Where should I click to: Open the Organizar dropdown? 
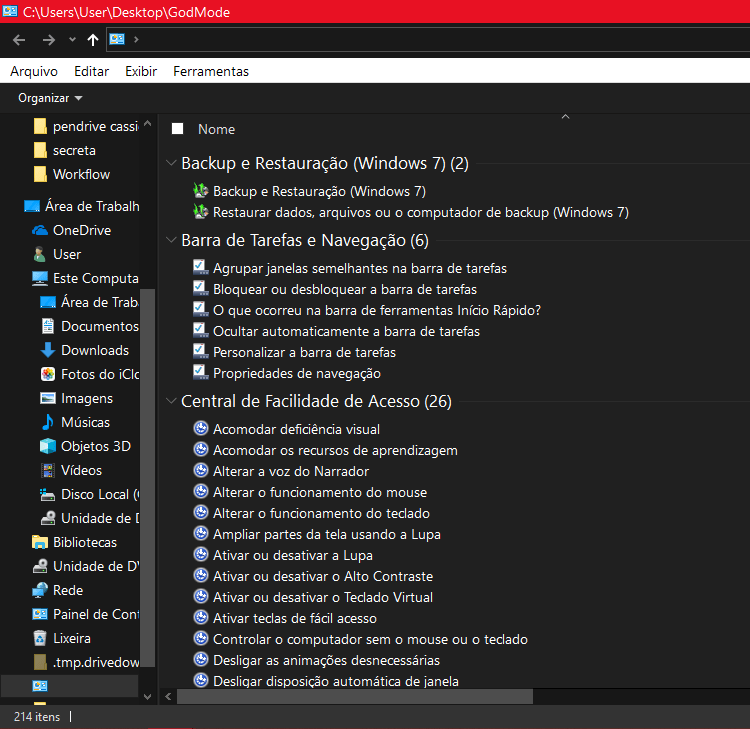50,98
